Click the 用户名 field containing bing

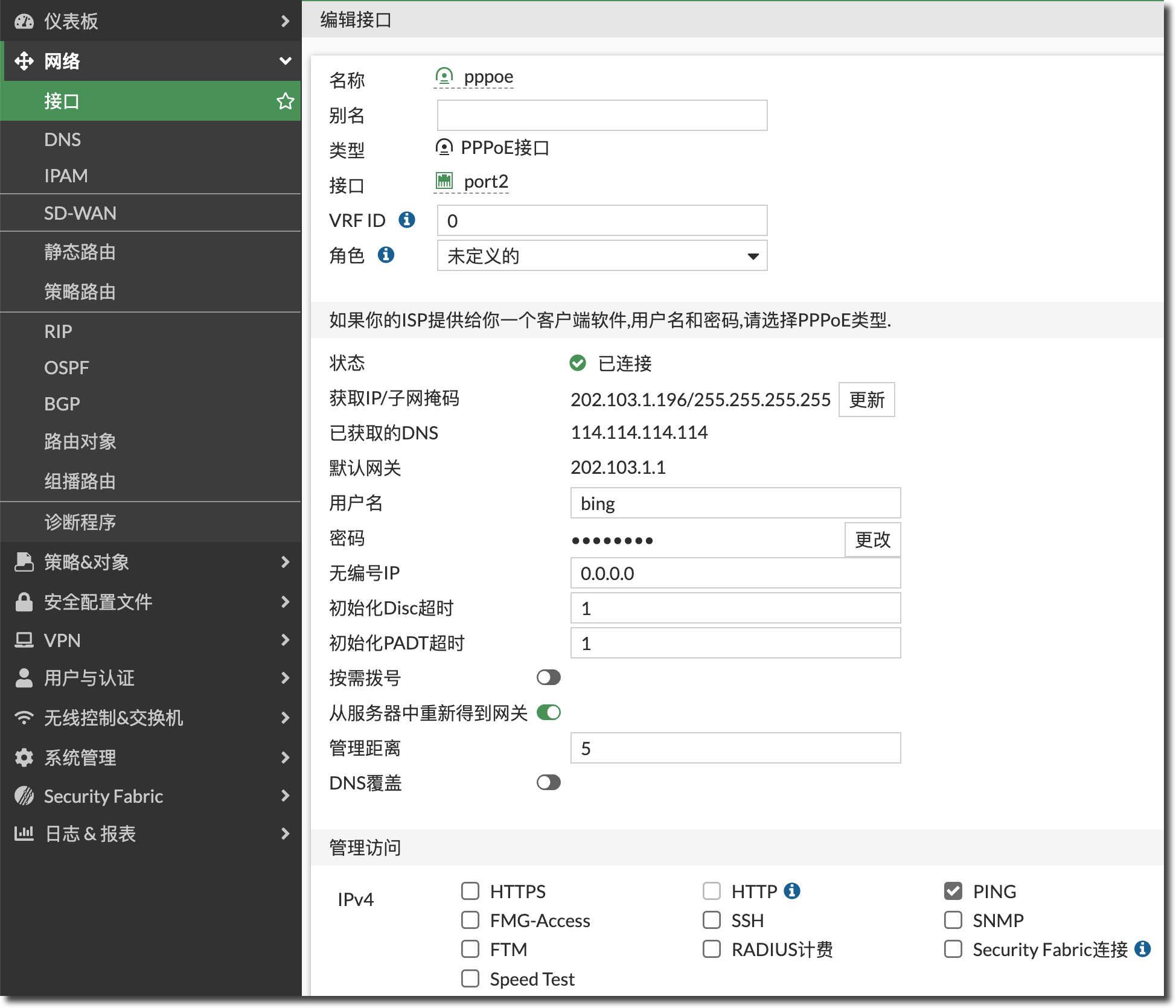[x=735, y=503]
